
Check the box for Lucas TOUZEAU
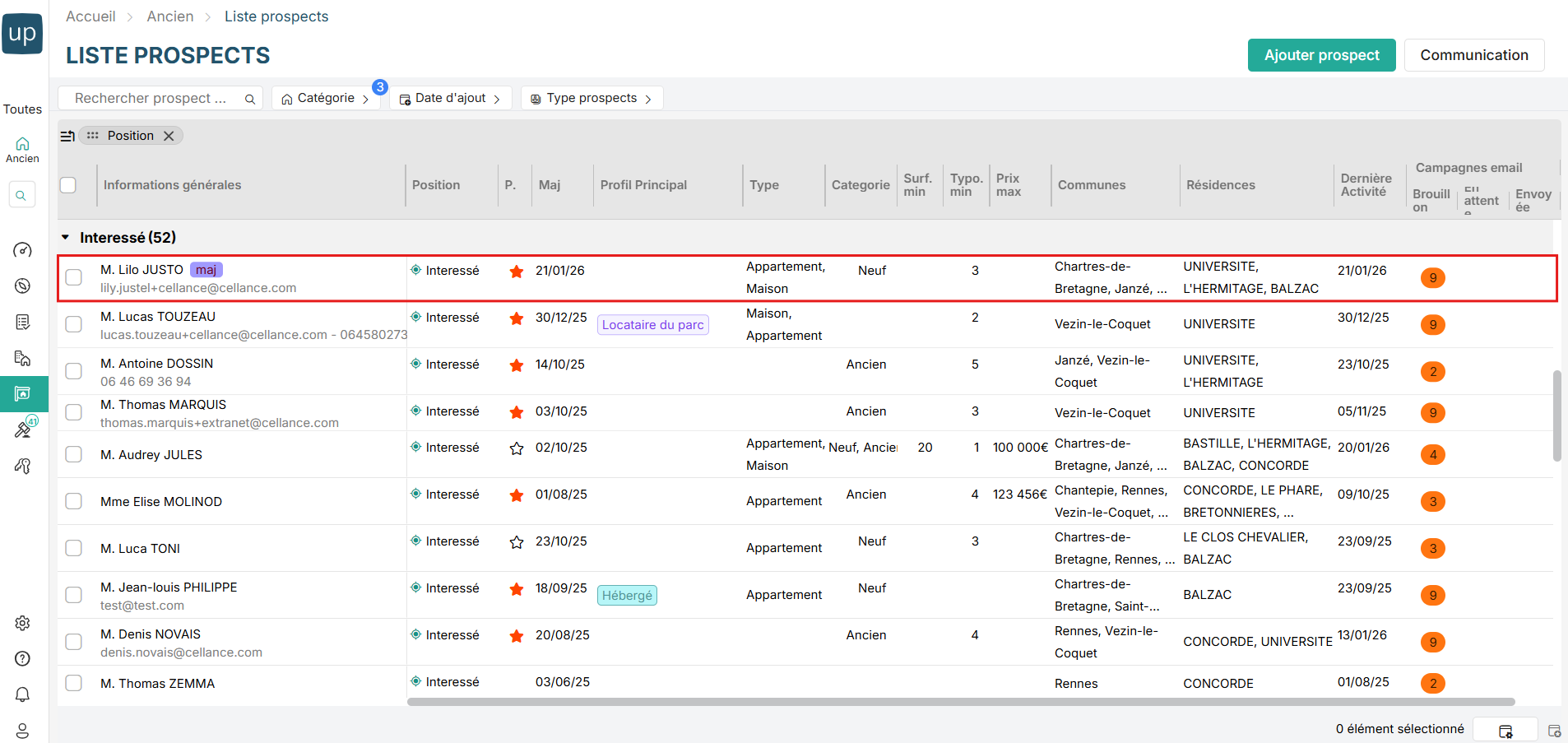(74, 324)
